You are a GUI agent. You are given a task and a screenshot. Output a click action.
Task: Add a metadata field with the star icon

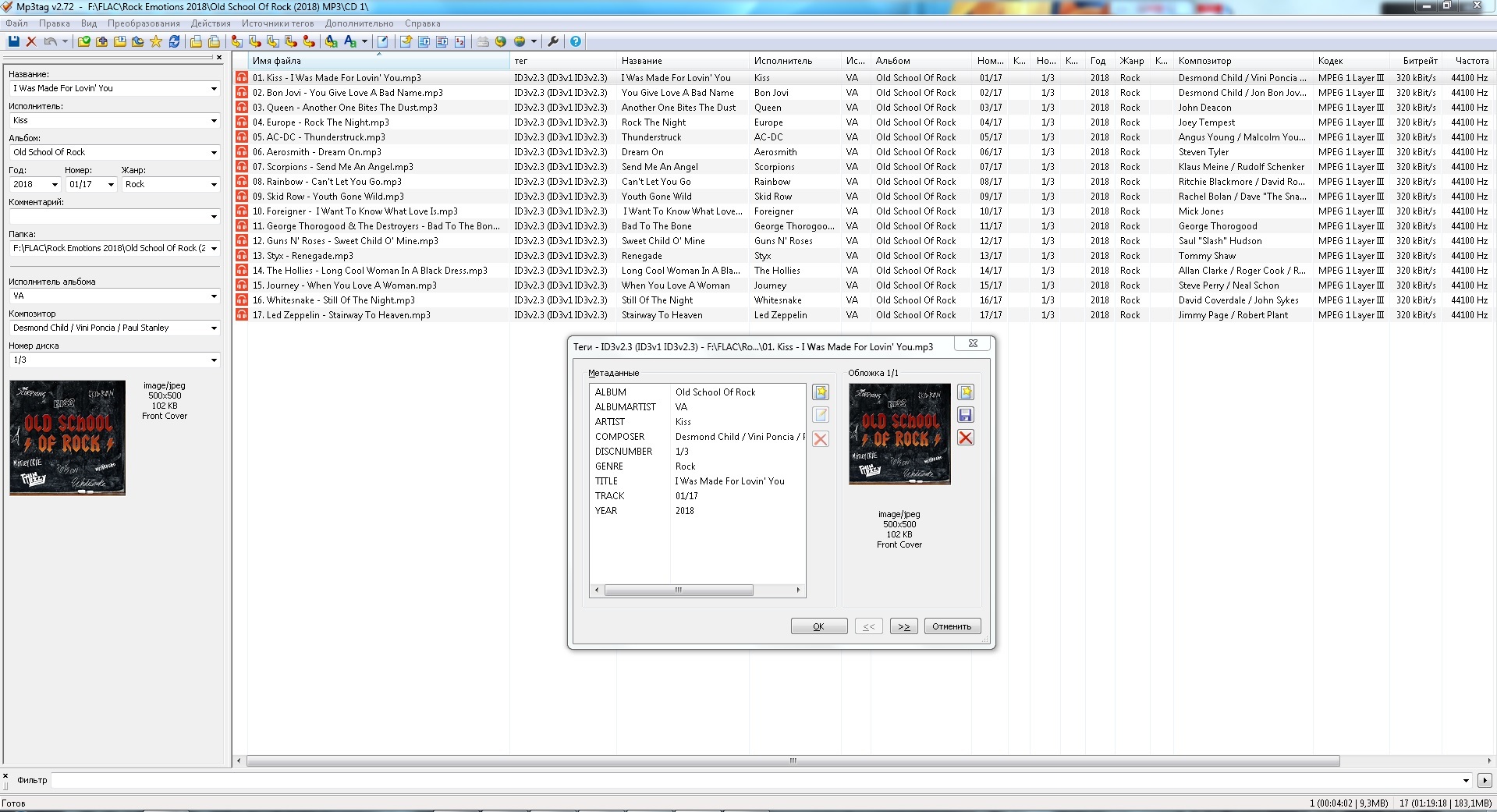pos(821,392)
